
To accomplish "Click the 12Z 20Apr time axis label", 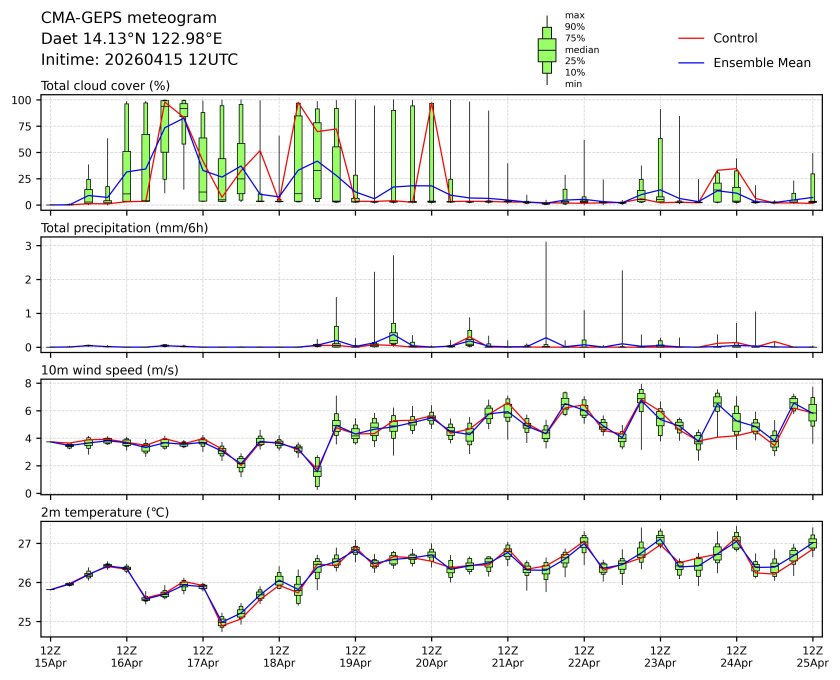I will 431,655.
